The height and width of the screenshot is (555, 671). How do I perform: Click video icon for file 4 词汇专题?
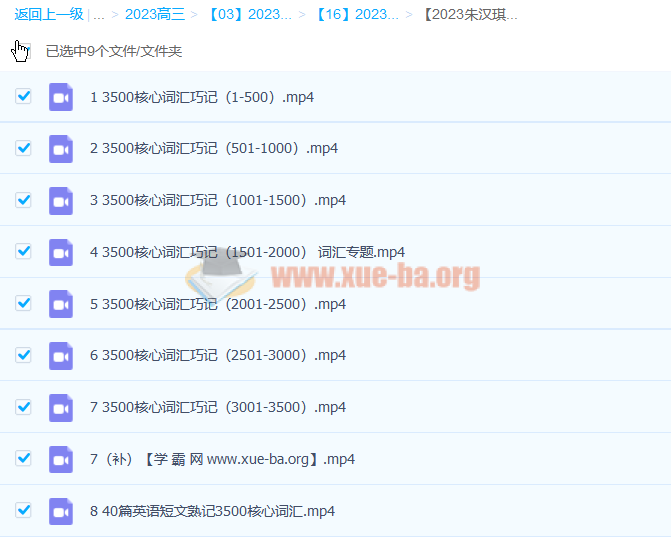[61, 252]
